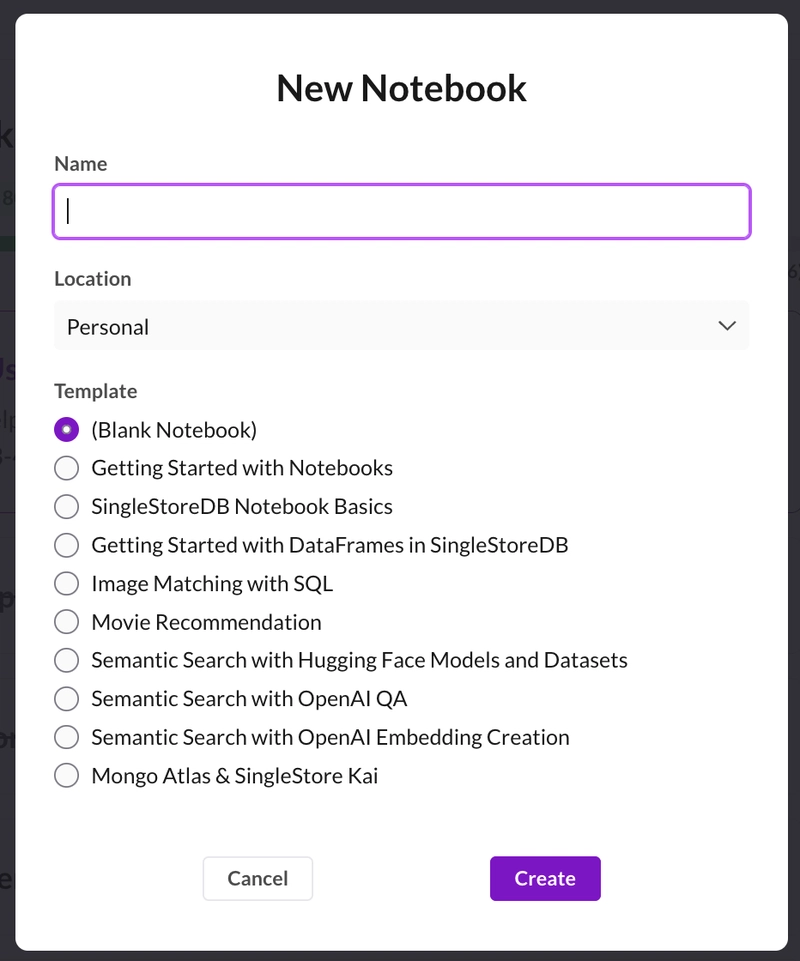Open the Location dropdown showing Personal

click(x=402, y=326)
